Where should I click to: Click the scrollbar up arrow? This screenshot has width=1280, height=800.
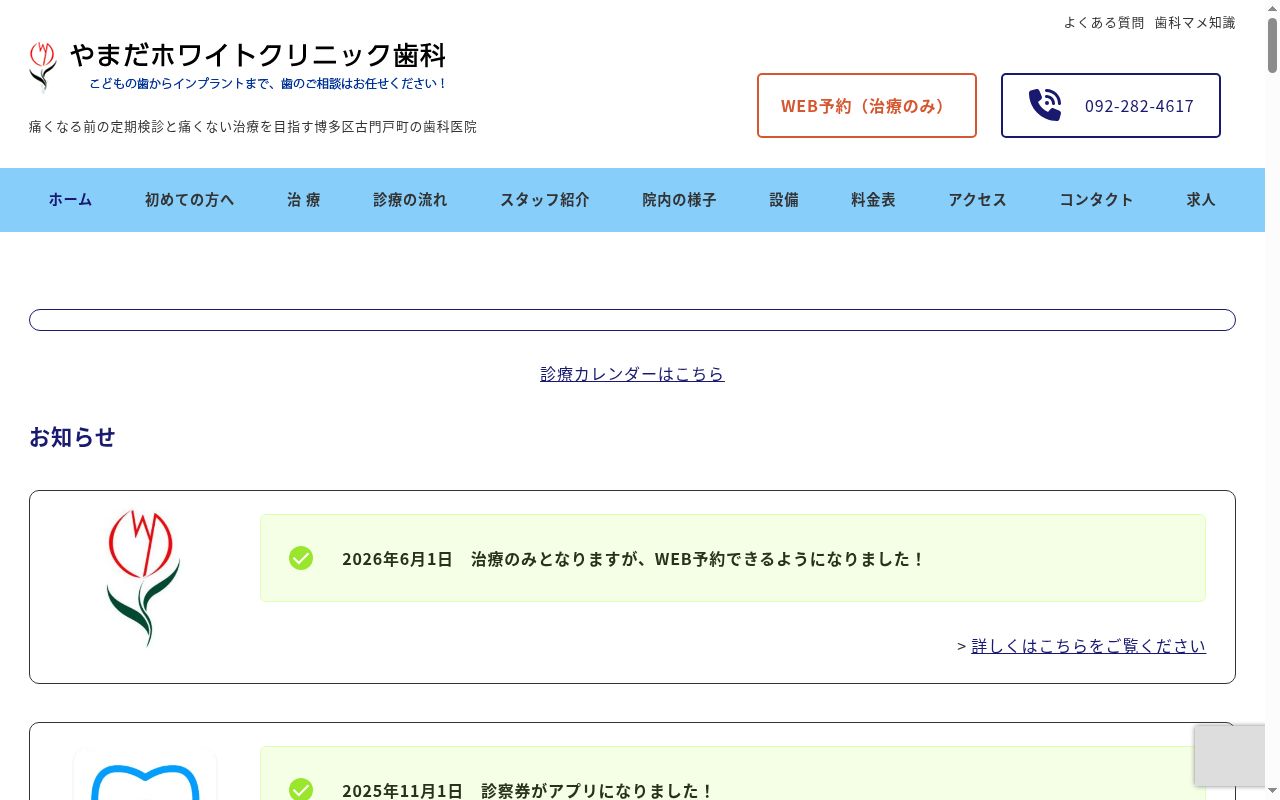(x=1272, y=8)
